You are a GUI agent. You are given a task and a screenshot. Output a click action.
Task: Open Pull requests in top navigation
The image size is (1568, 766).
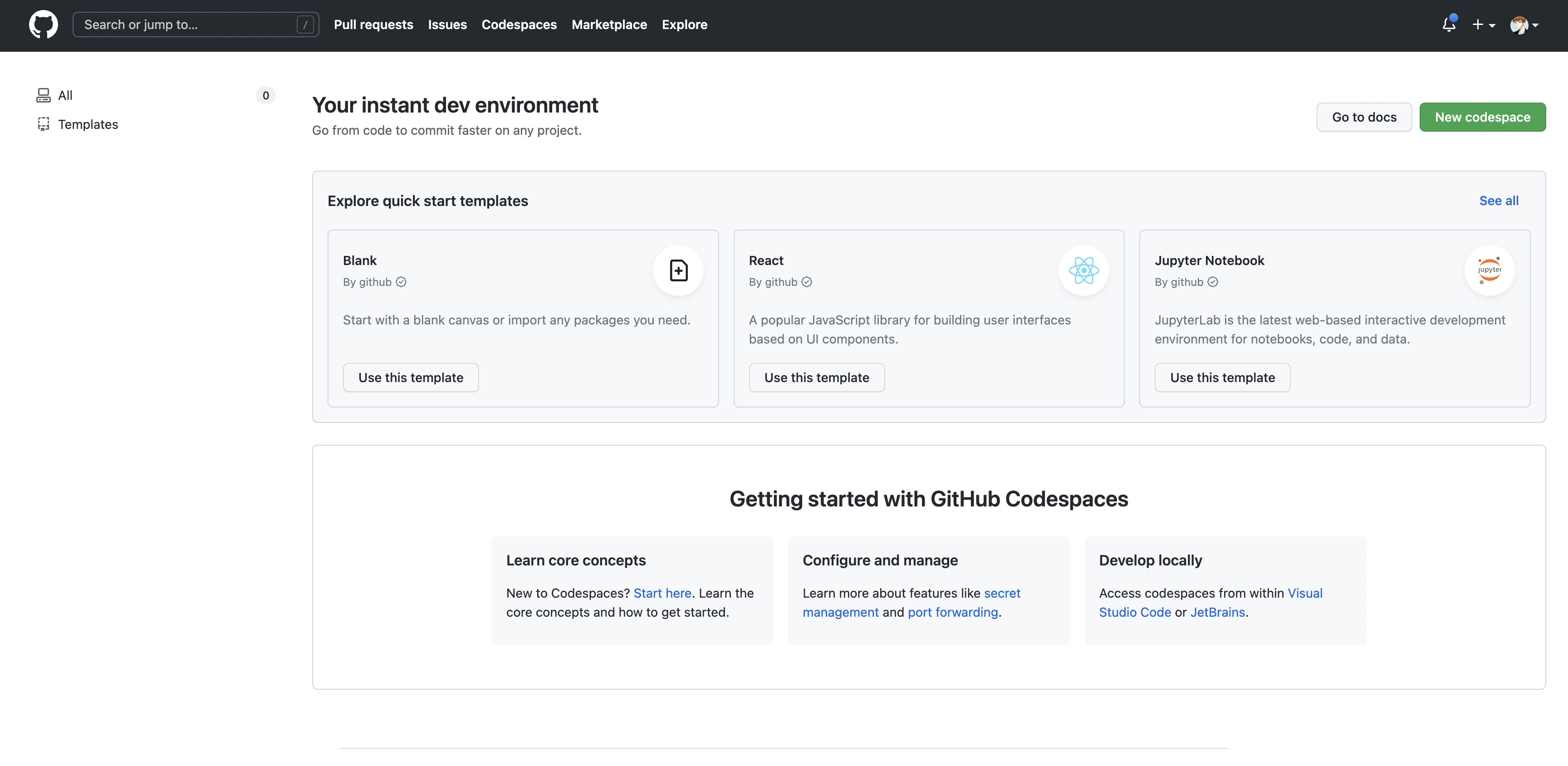tap(373, 25)
